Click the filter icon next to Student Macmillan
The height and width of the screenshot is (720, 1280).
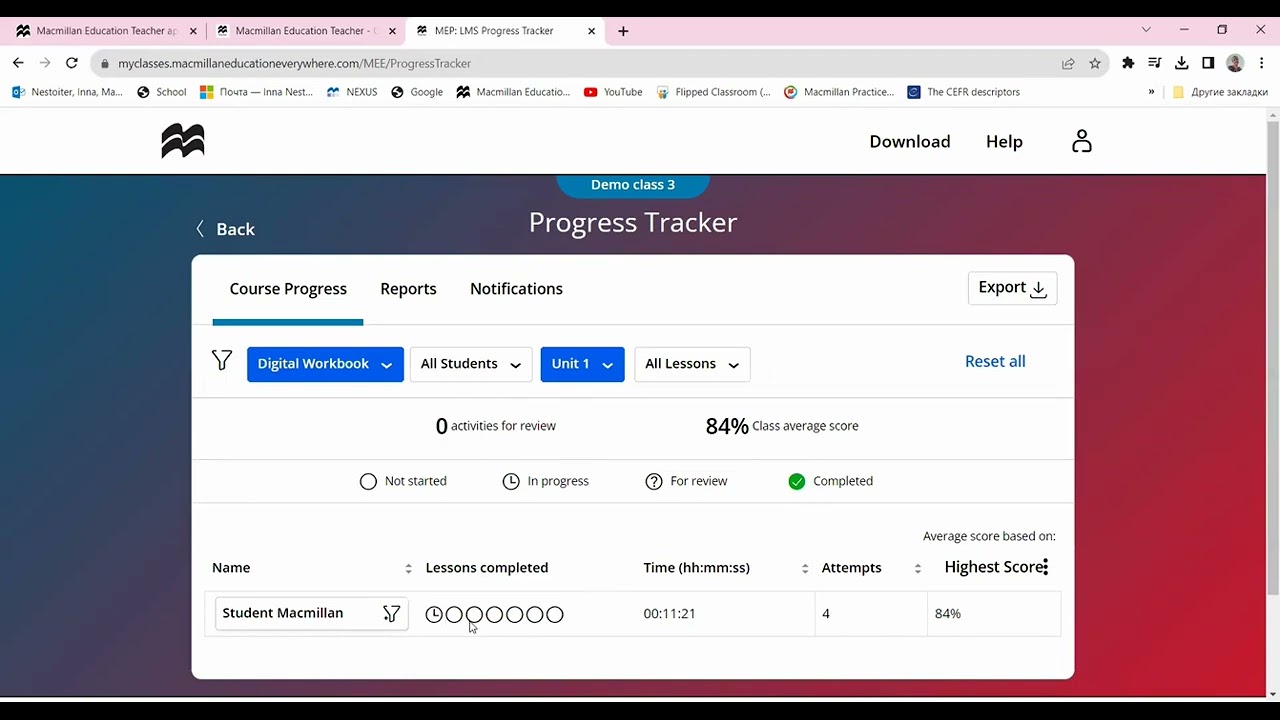pyautogui.click(x=391, y=614)
